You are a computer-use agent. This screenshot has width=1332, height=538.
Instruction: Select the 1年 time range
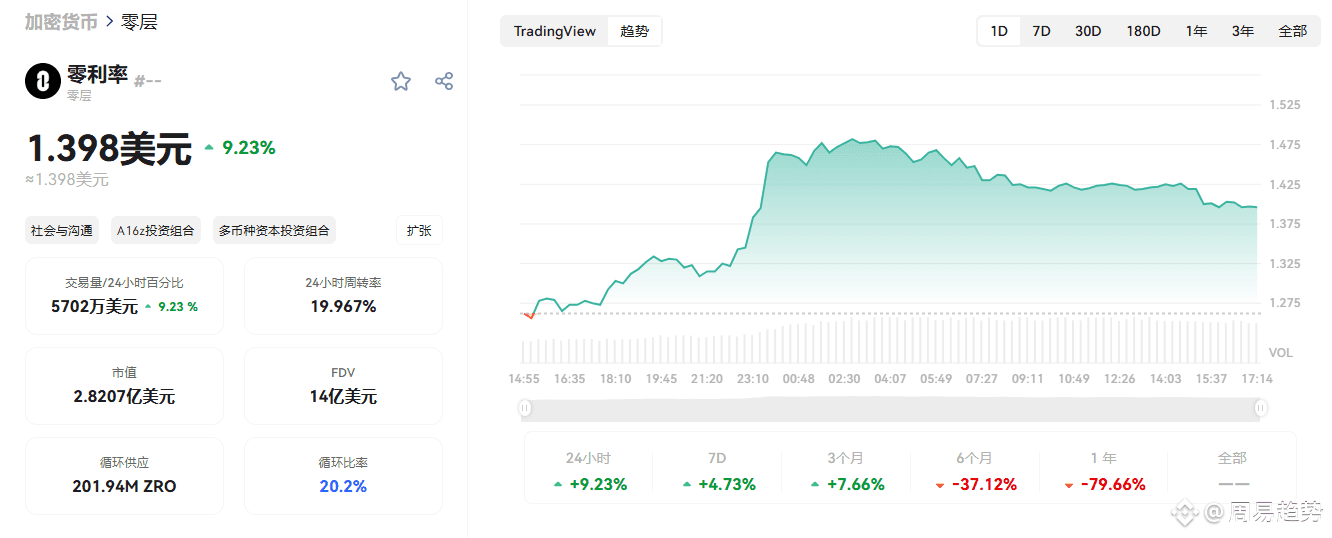(x=1196, y=31)
